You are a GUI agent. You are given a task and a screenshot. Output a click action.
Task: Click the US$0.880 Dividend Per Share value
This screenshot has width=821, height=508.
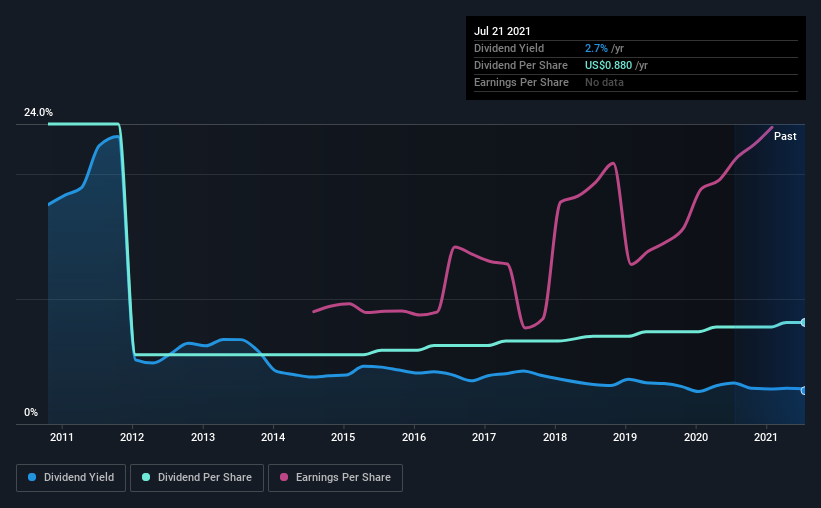point(608,65)
